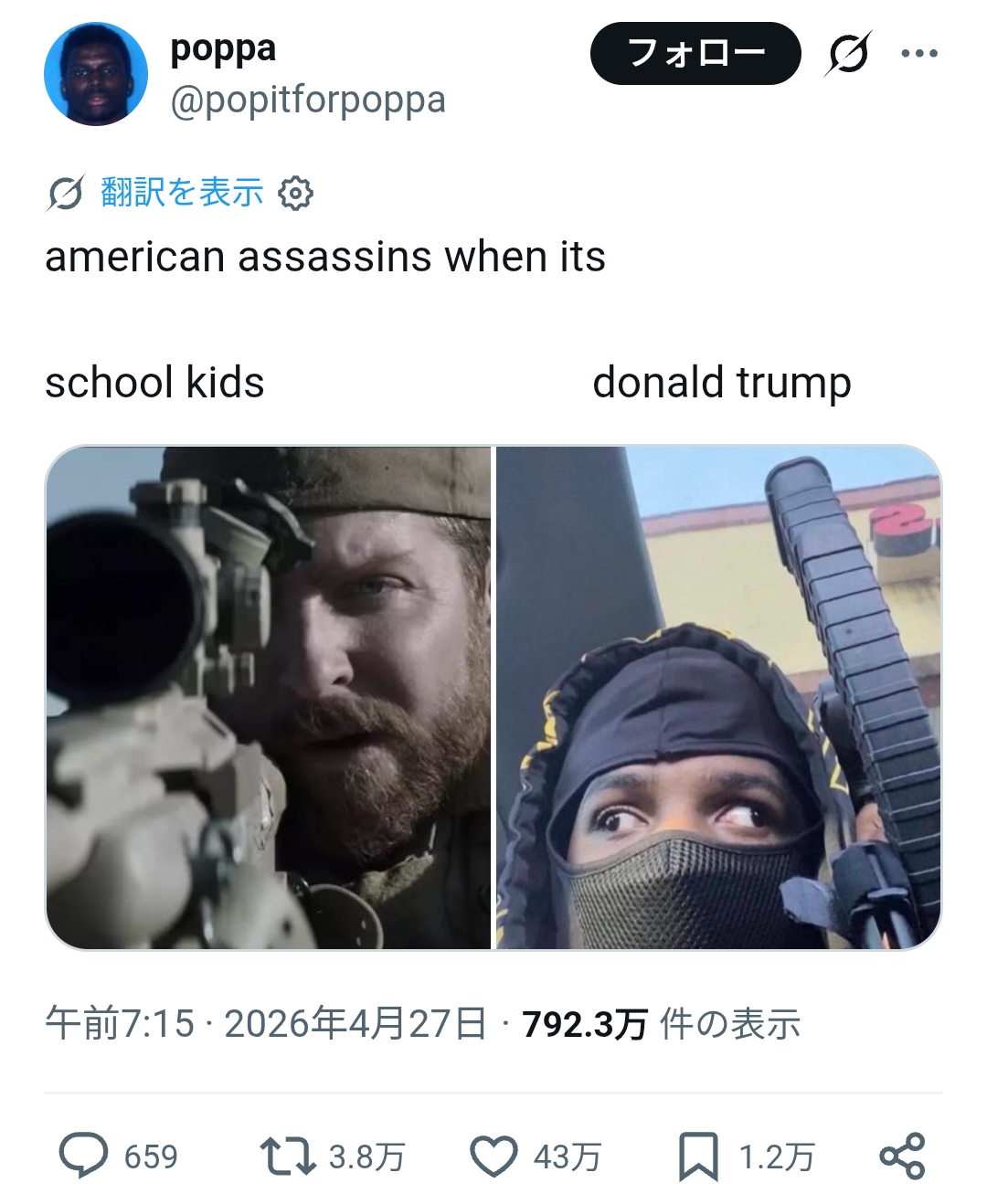Click the share icon
987x1204 pixels.
click(x=903, y=1156)
